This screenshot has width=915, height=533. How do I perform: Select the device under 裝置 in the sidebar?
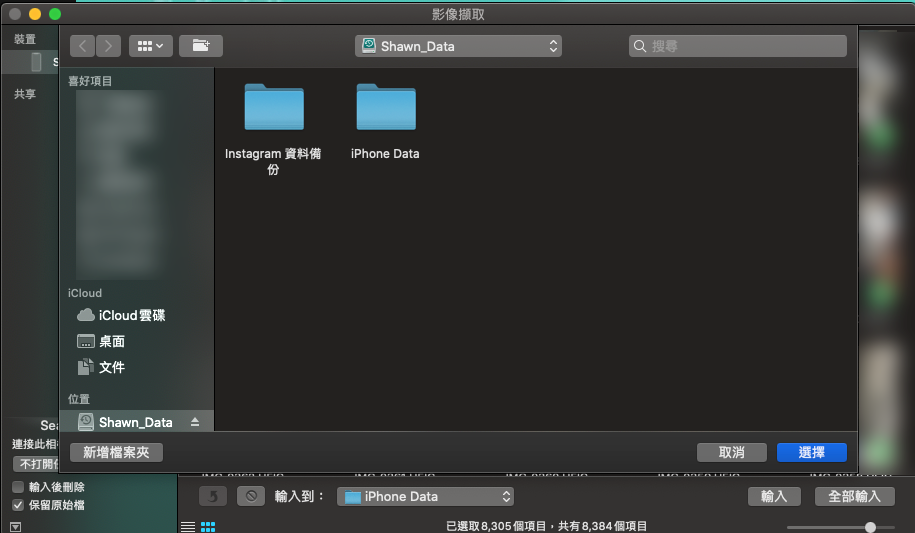coord(30,62)
